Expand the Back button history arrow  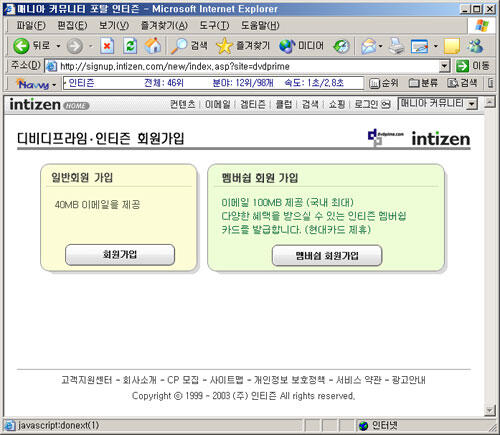tap(58, 46)
